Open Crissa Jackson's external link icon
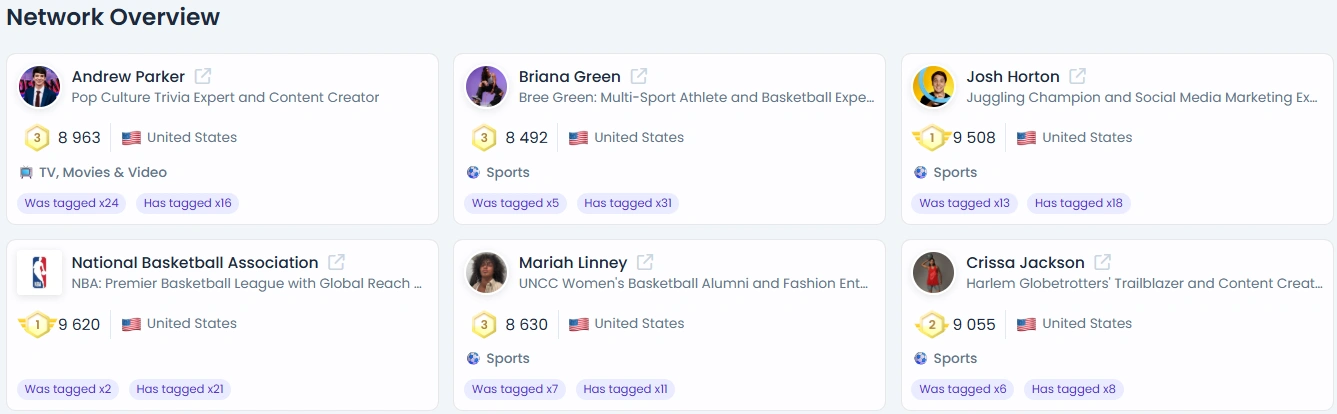This screenshot has width=1337, height=414. [x=1103, y=262]
